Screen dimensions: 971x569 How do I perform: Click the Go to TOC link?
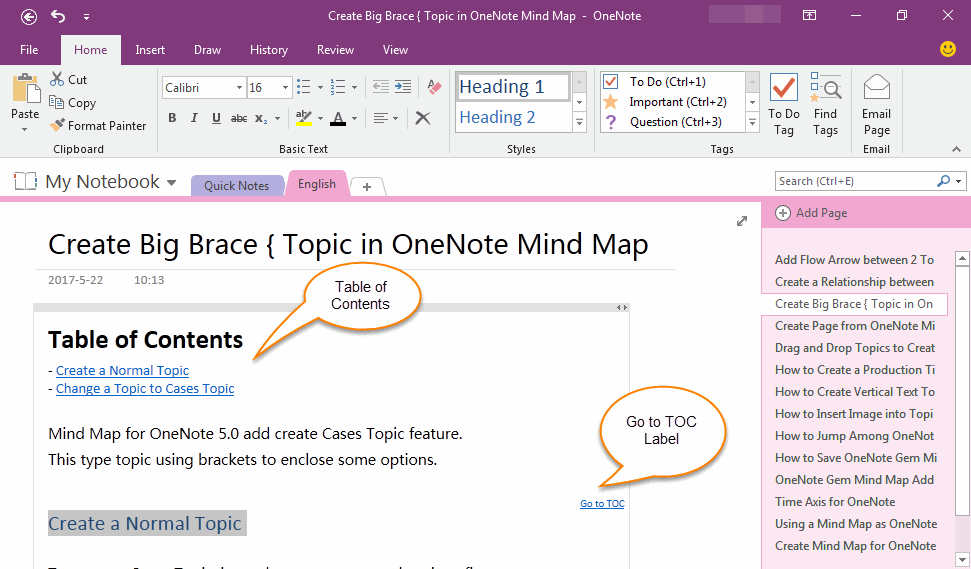[602, 504]
